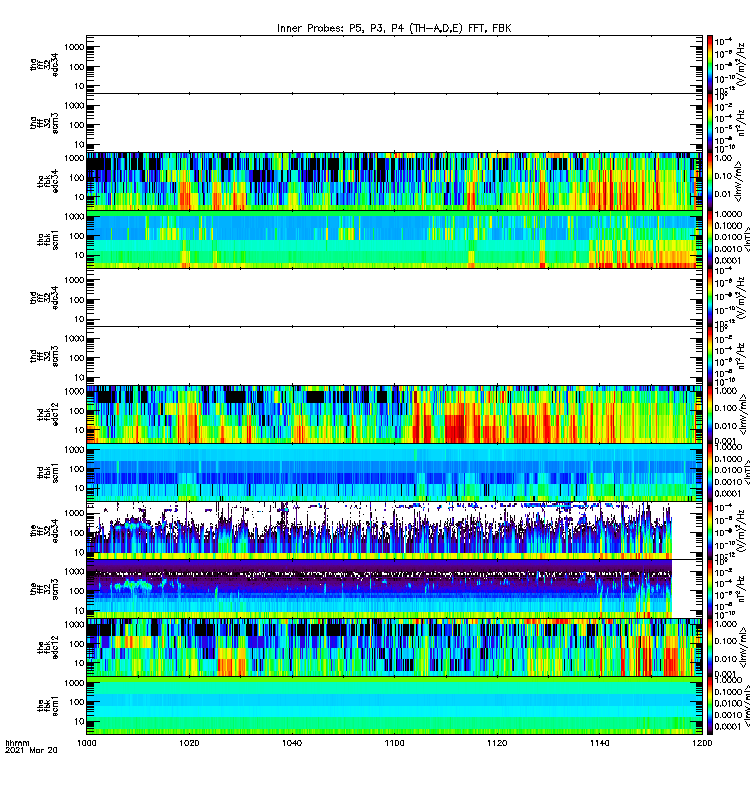This screenshot has width=750, height=800.
Task: Click the color bar beside the the fff edc34 panel
Action: pyautogui.click(x=710, y=531)
